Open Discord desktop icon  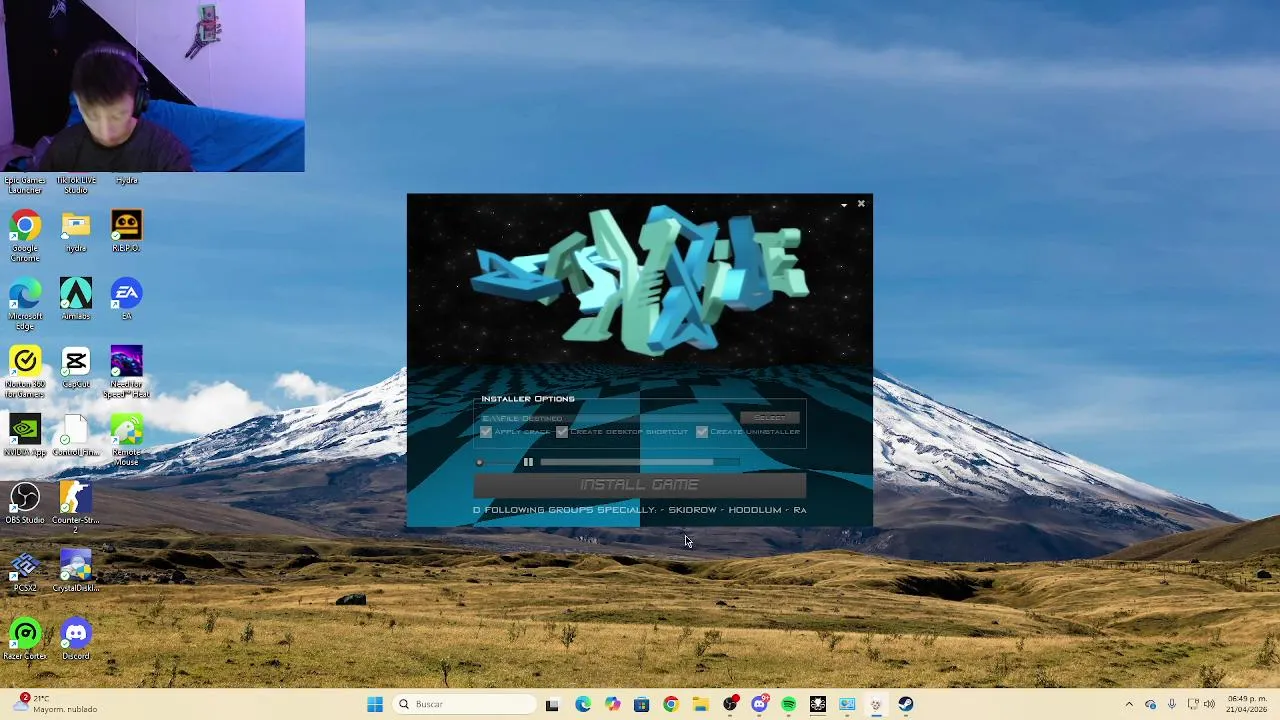[76, 639]
